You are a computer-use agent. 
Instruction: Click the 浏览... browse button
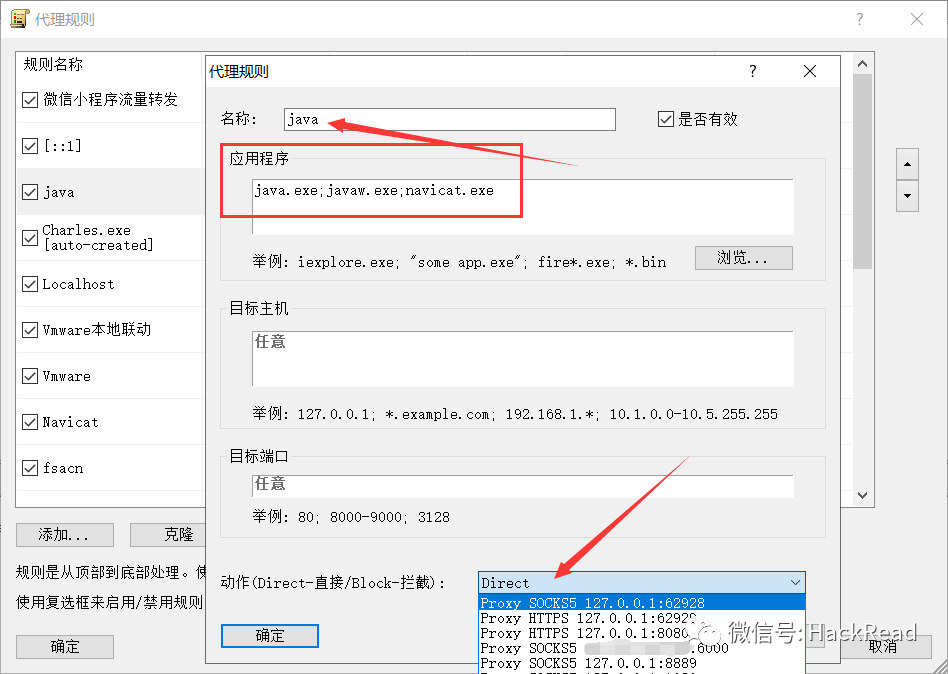coord(744,258)
